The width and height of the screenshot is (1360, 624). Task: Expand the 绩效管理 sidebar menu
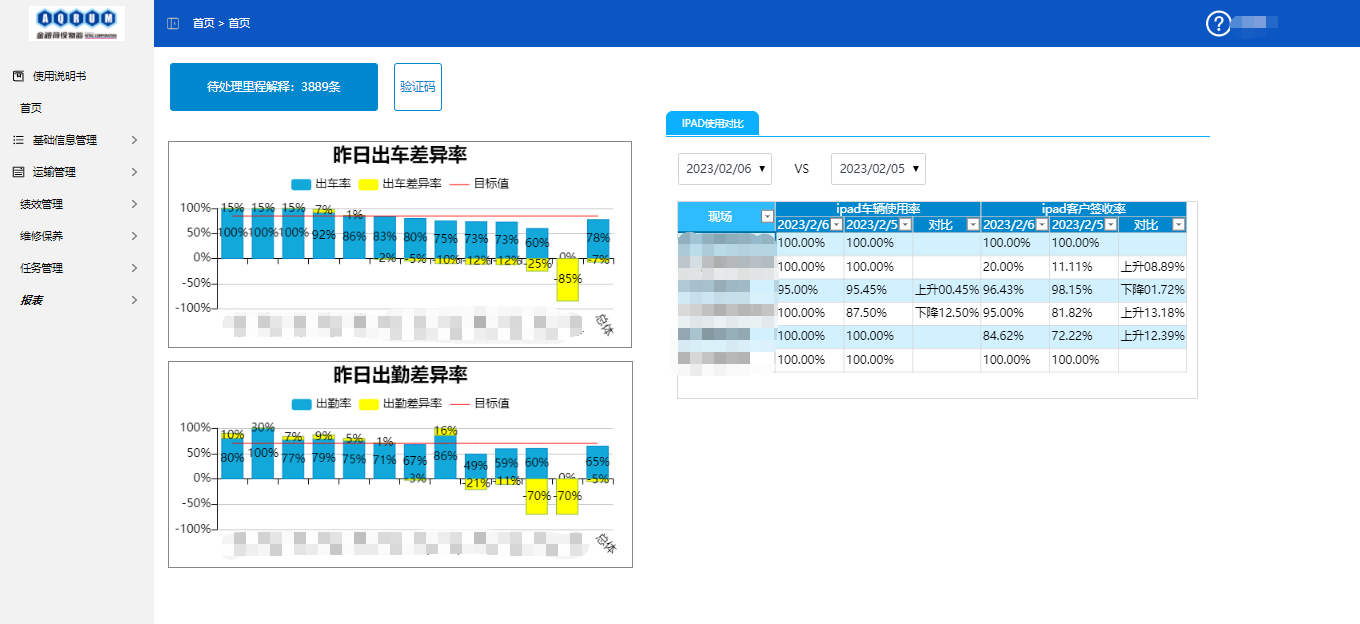(77, 204)
